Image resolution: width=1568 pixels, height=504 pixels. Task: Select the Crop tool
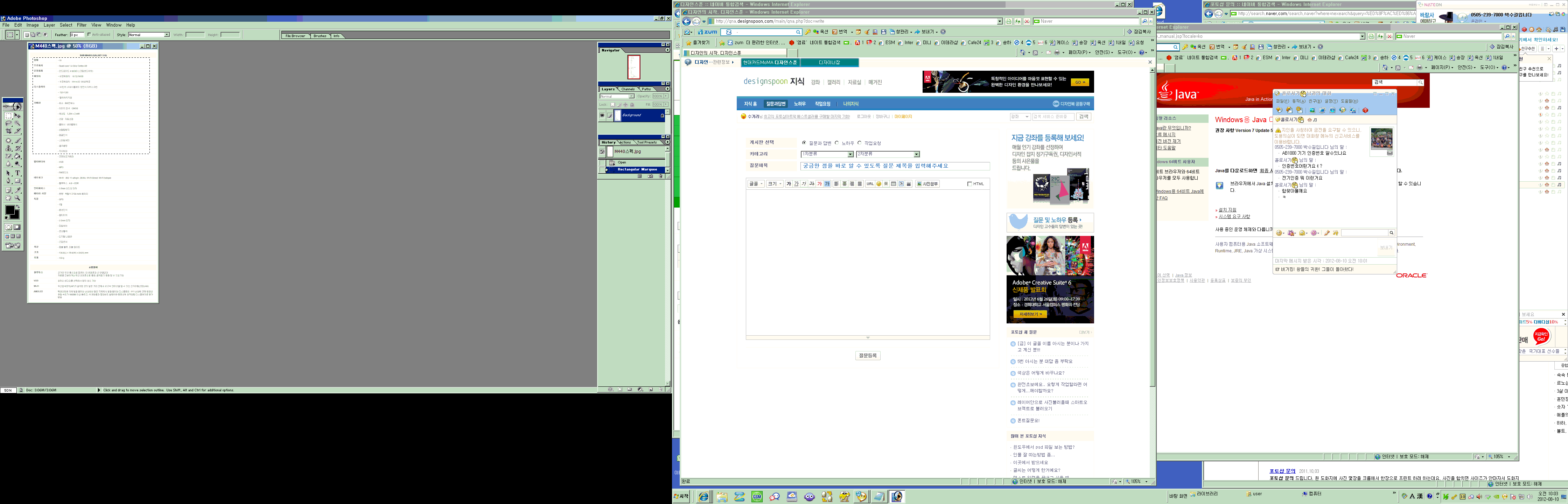tap(8, 131)
